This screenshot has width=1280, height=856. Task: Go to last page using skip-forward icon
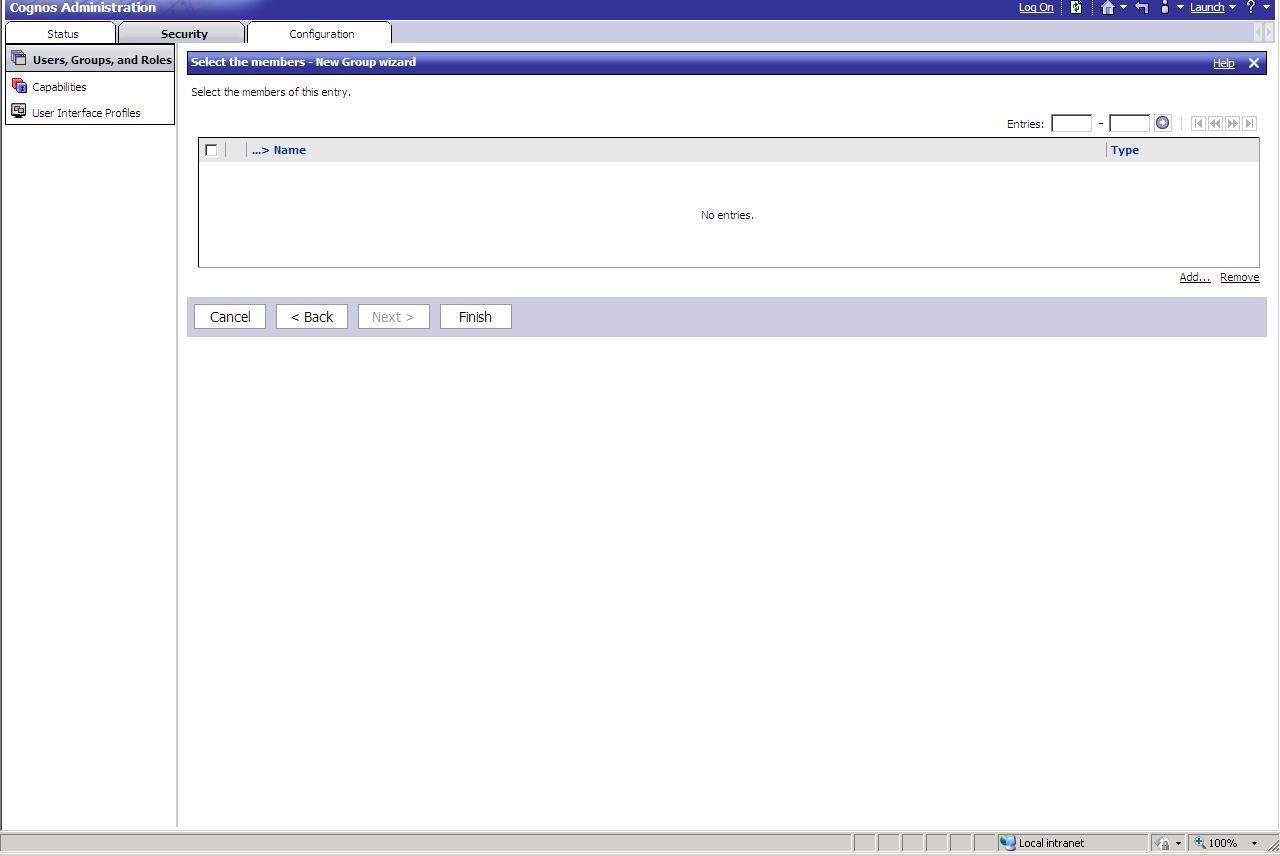click(x=1249, y=122)
